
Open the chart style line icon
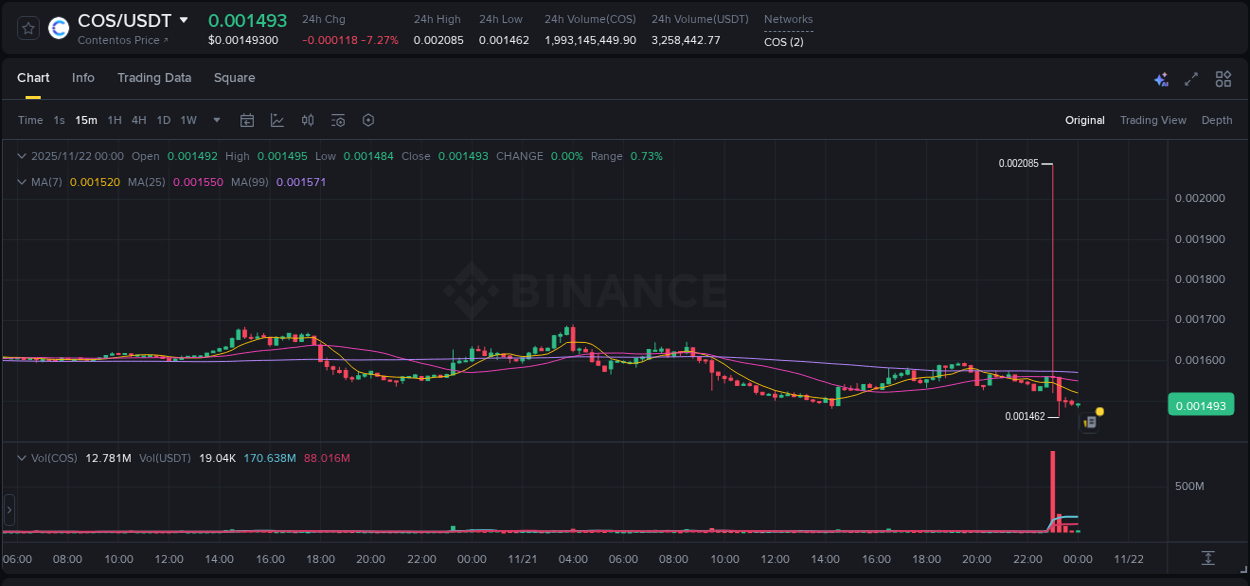[279, 120]
